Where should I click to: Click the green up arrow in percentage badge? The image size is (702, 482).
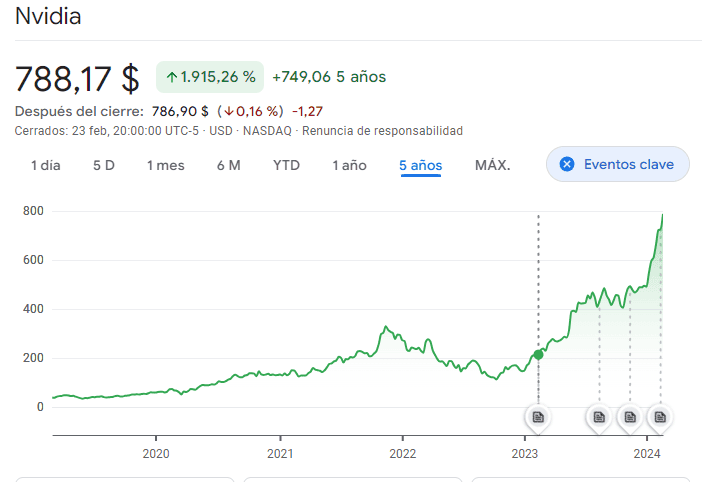pyautogui.click(x=172, y=77)
